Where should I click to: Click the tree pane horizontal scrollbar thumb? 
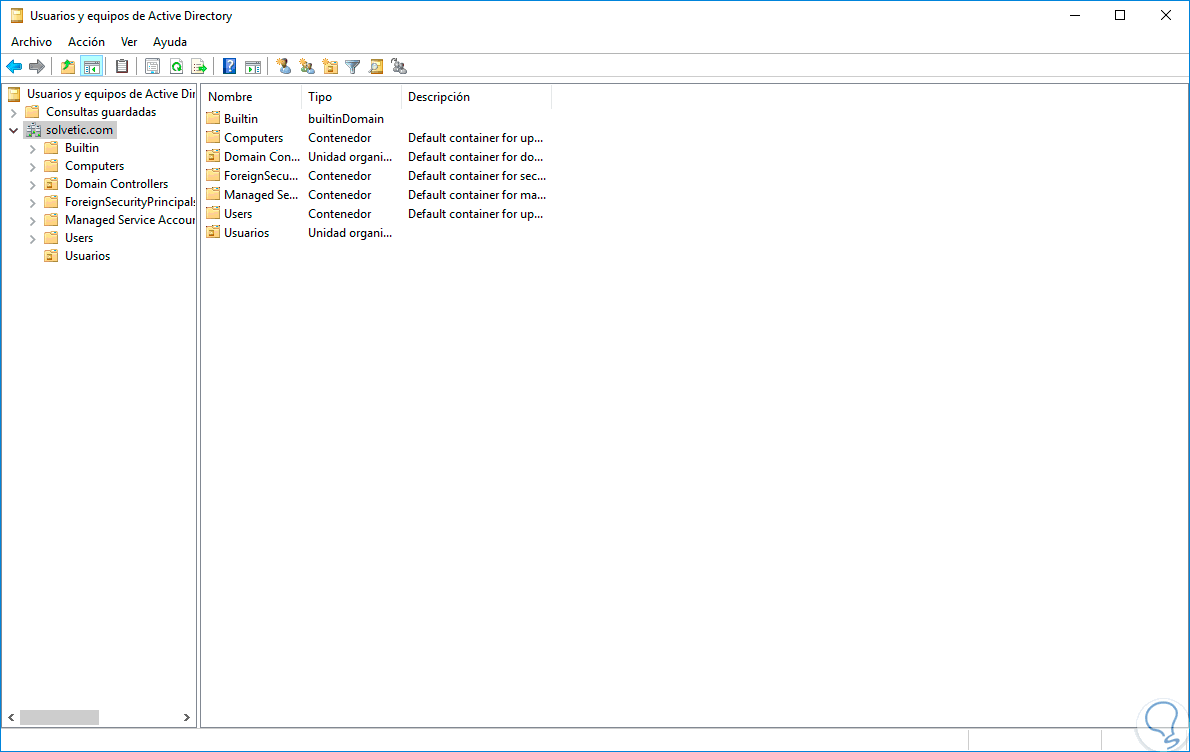[x=59, y=717]
